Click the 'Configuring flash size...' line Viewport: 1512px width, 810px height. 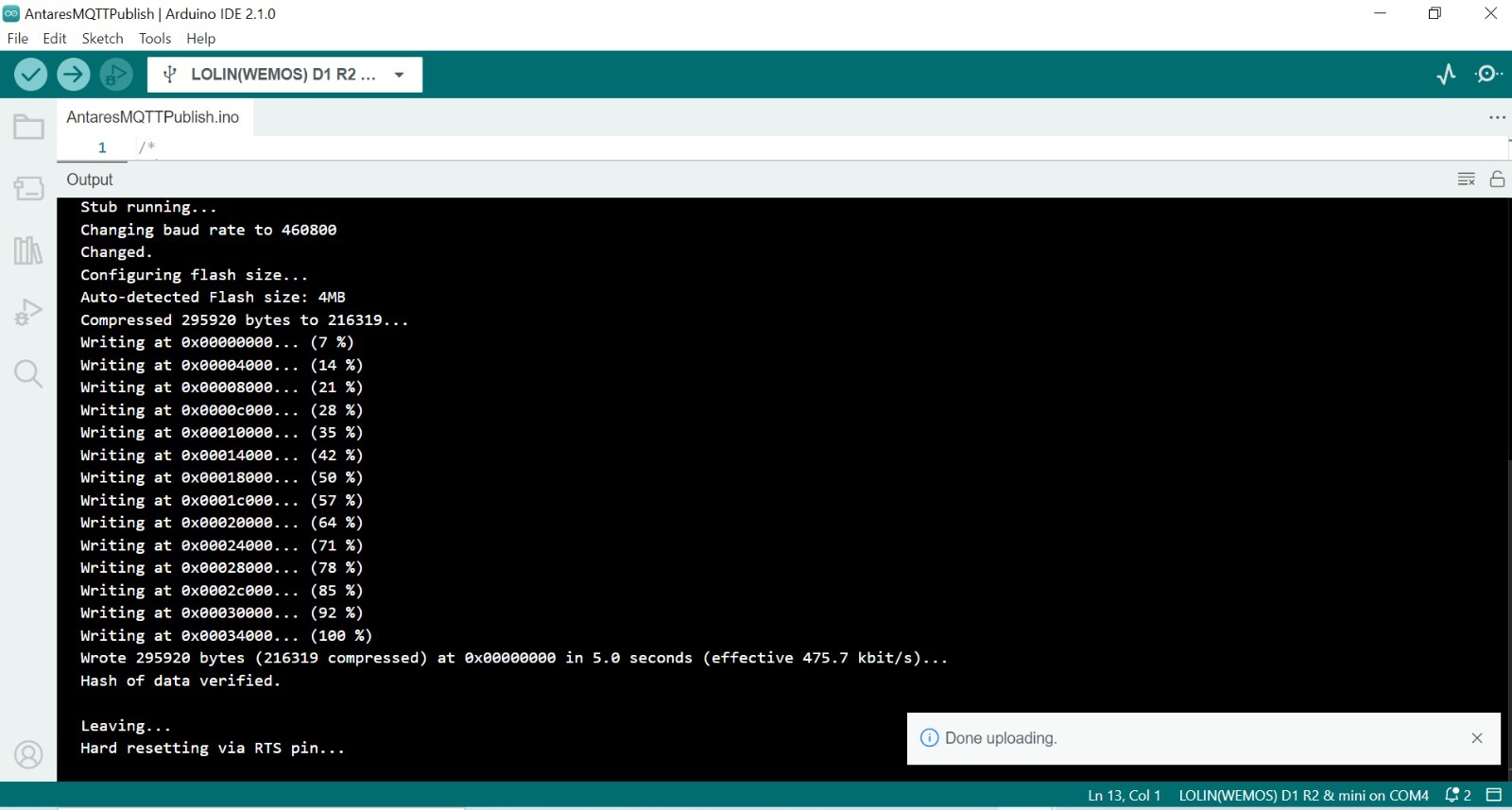tap(194, 275)
